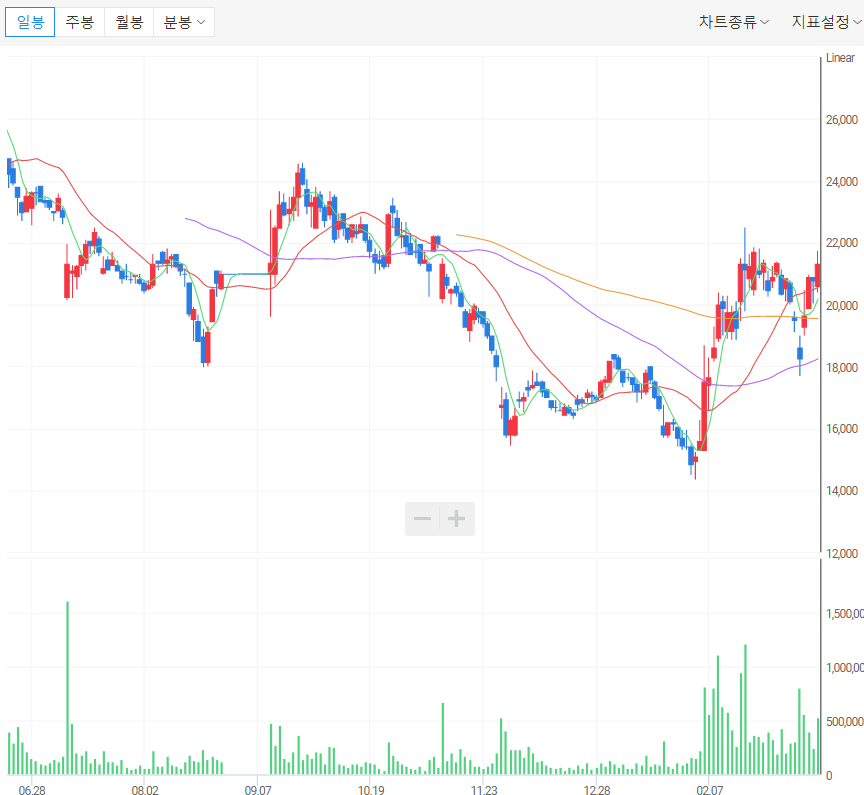Select the 일봉 daily chart tab
Screen dimensions: 864x795
click(x=30, y=22)
